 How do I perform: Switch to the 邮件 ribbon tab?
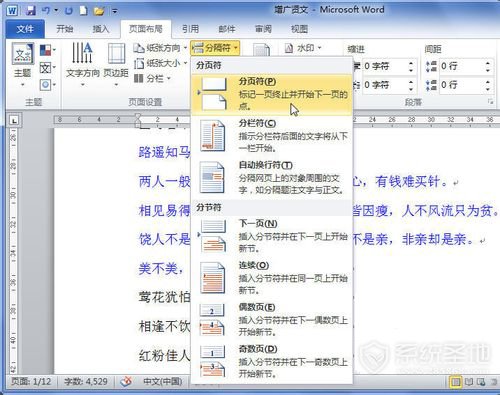pos(227,29)
